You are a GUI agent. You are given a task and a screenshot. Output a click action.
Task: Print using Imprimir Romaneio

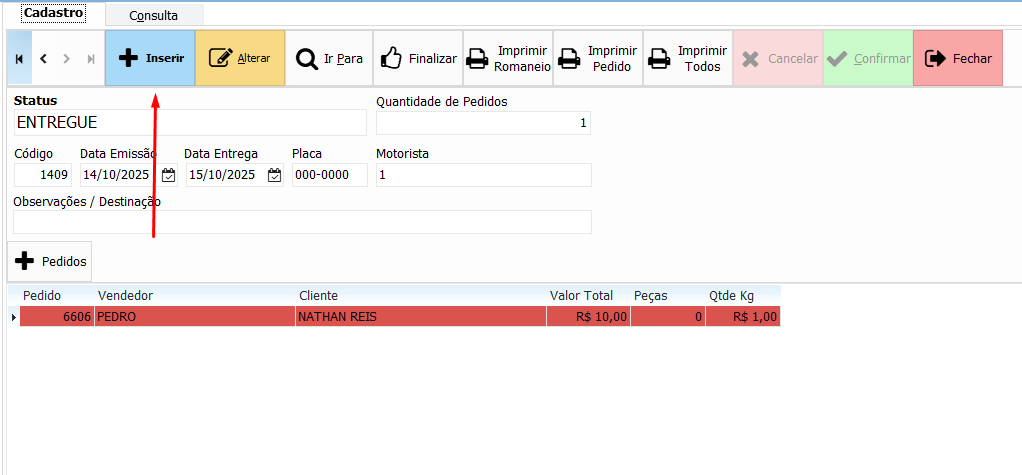point(508,58)
